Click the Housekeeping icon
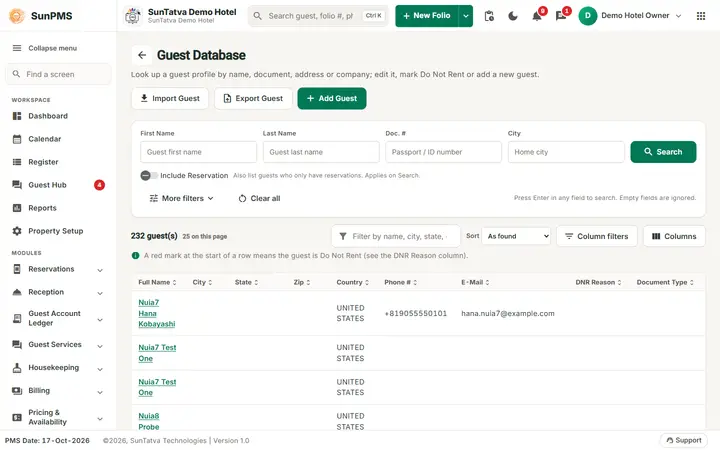Image resolution: width=720 pixels, height=450 pixels. (x=17, y=367)
